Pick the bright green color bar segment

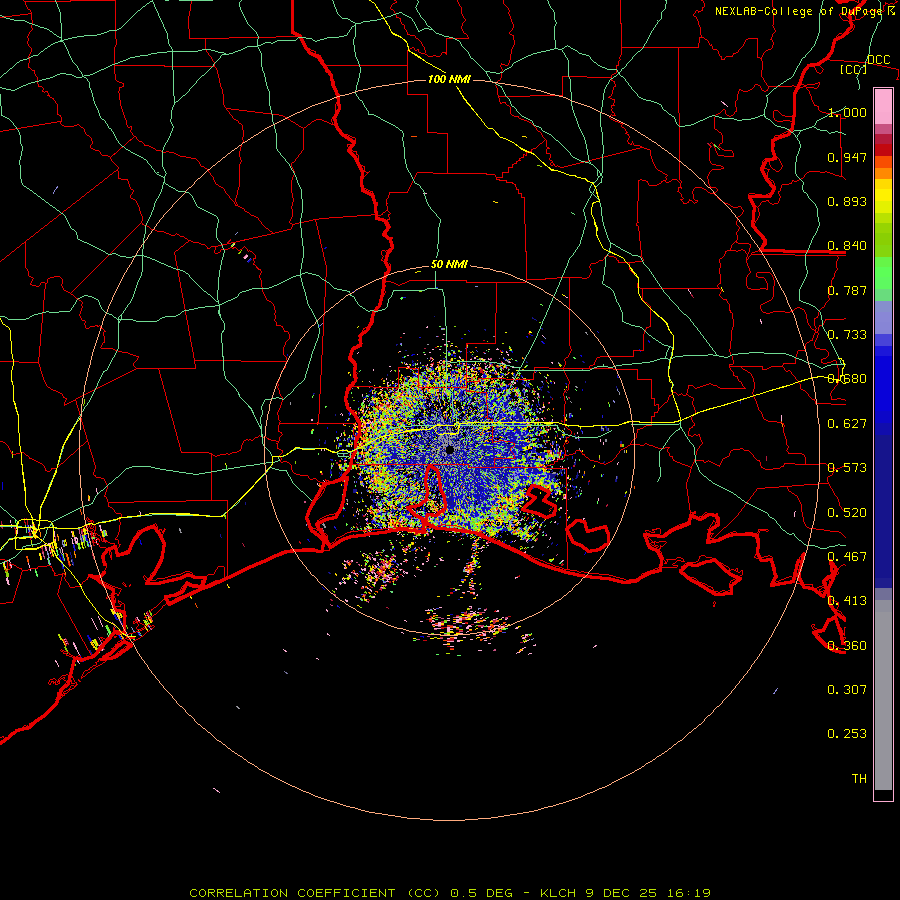(883, 273)
